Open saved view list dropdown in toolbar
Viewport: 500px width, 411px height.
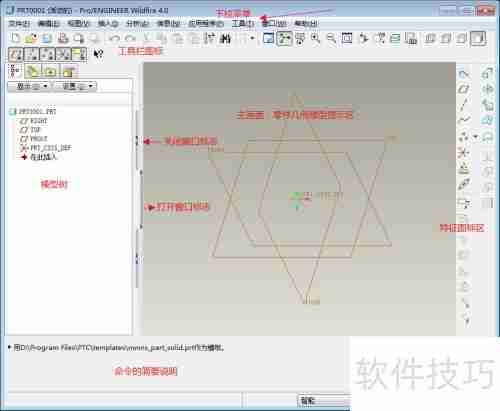pos(379,39)
